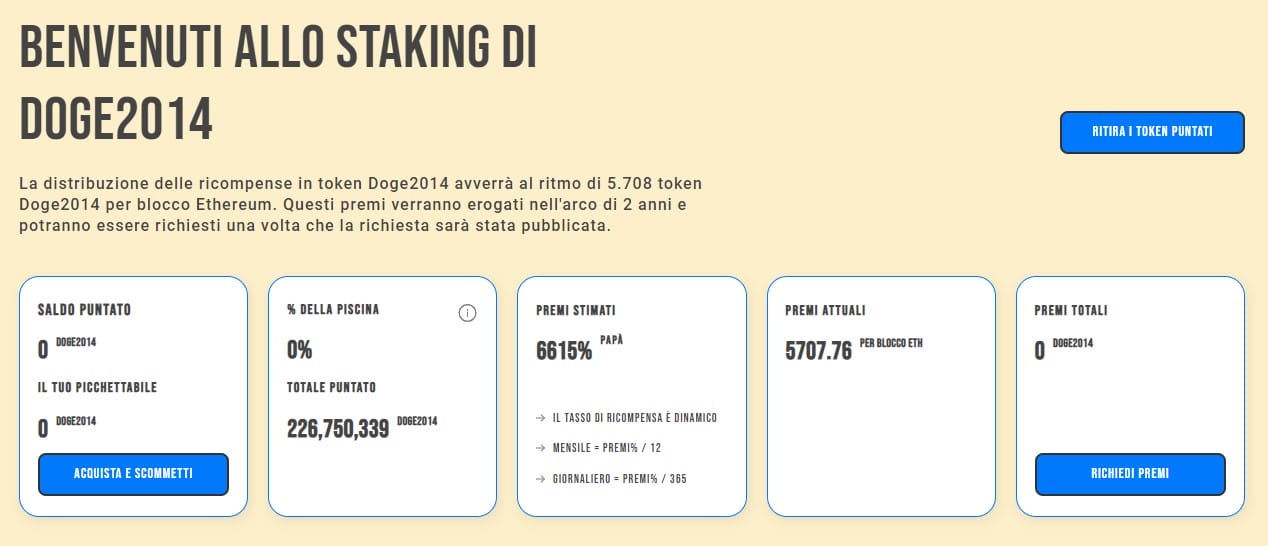Click the Benvenuti allo staking di Doge2014 heading
This screenshot has height=546, width=1268.
(x=278, y=86)
